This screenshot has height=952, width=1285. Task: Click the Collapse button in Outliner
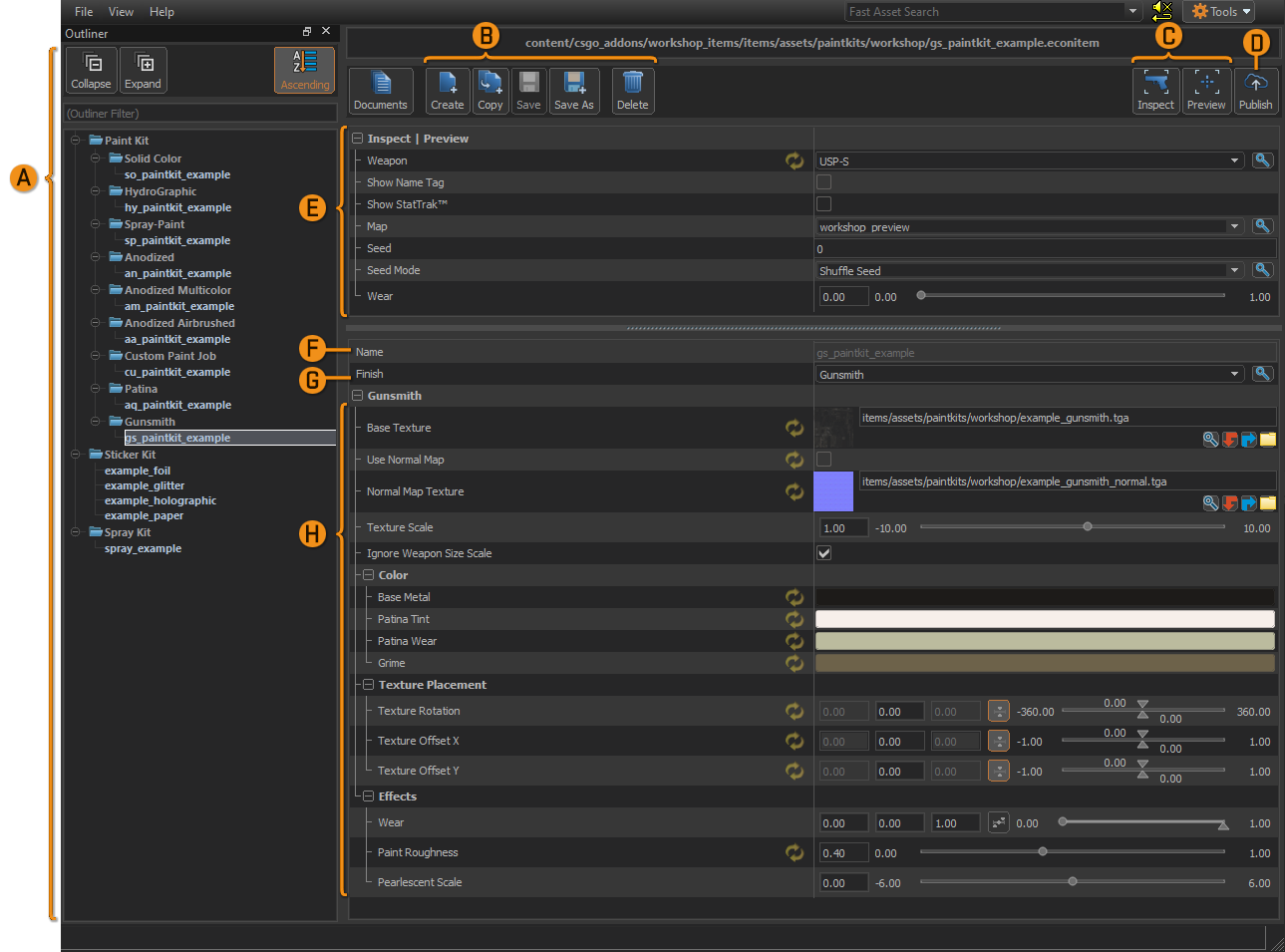[91, 71]
